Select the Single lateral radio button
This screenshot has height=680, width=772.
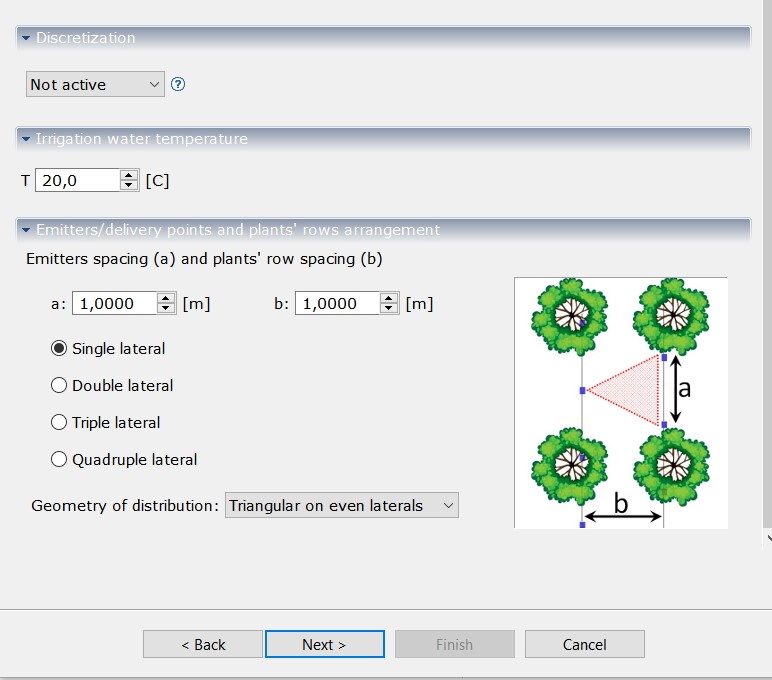(59, 349)
